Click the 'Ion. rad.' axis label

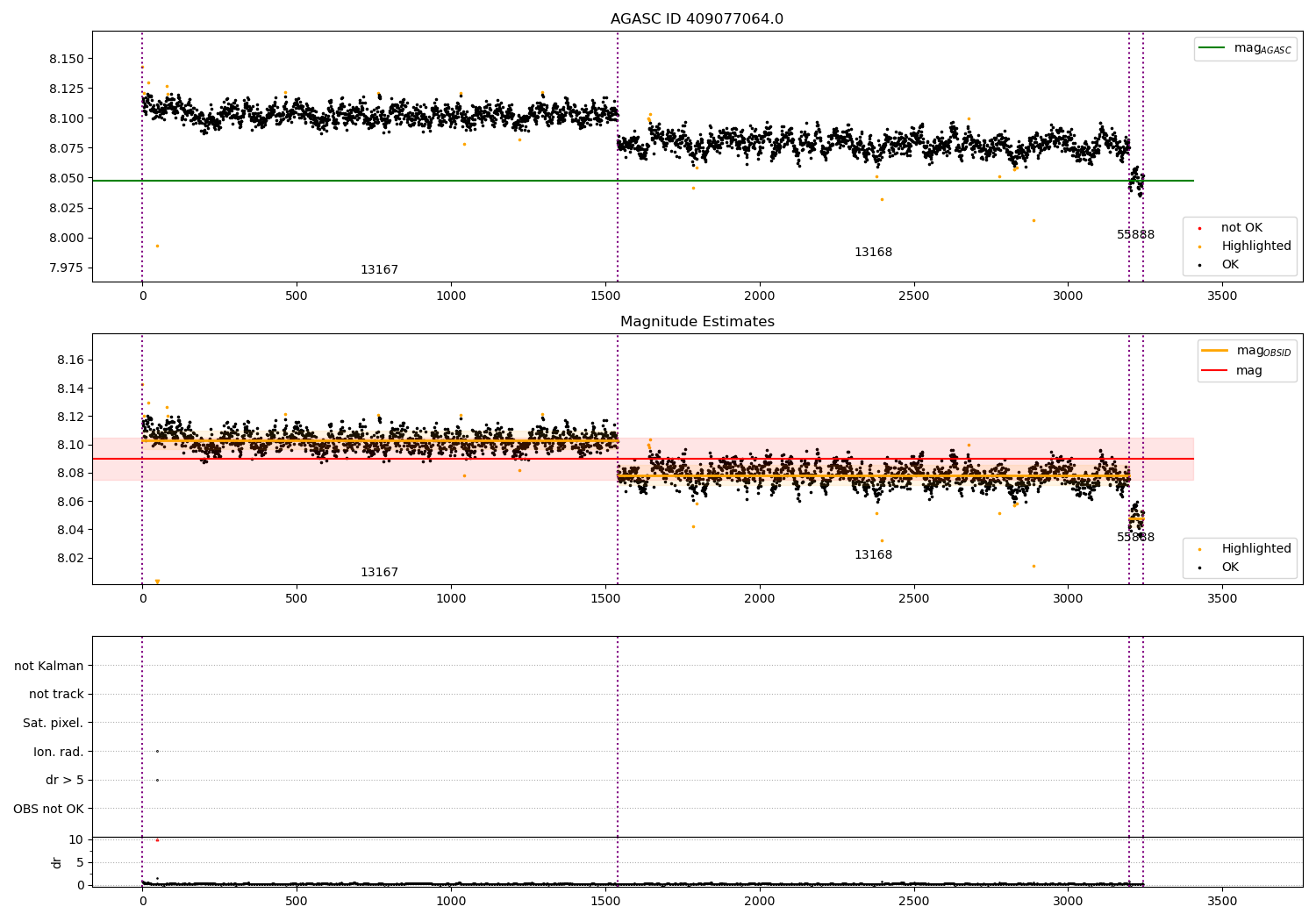59,753
